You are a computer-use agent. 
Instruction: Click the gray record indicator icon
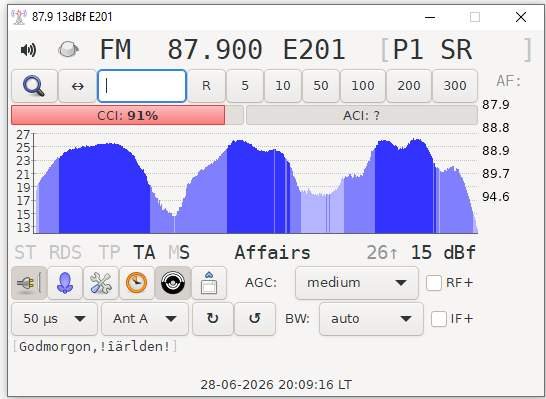pos(69,49)
